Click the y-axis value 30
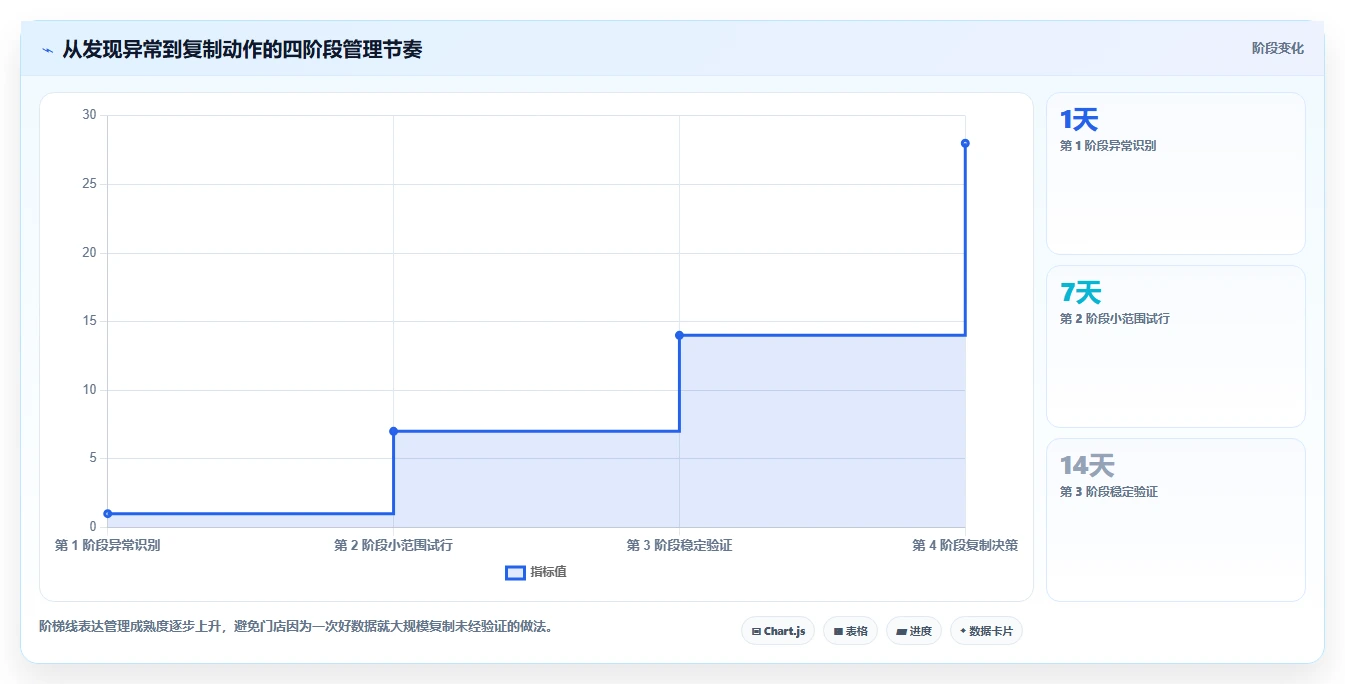 (x=89, y=115)
